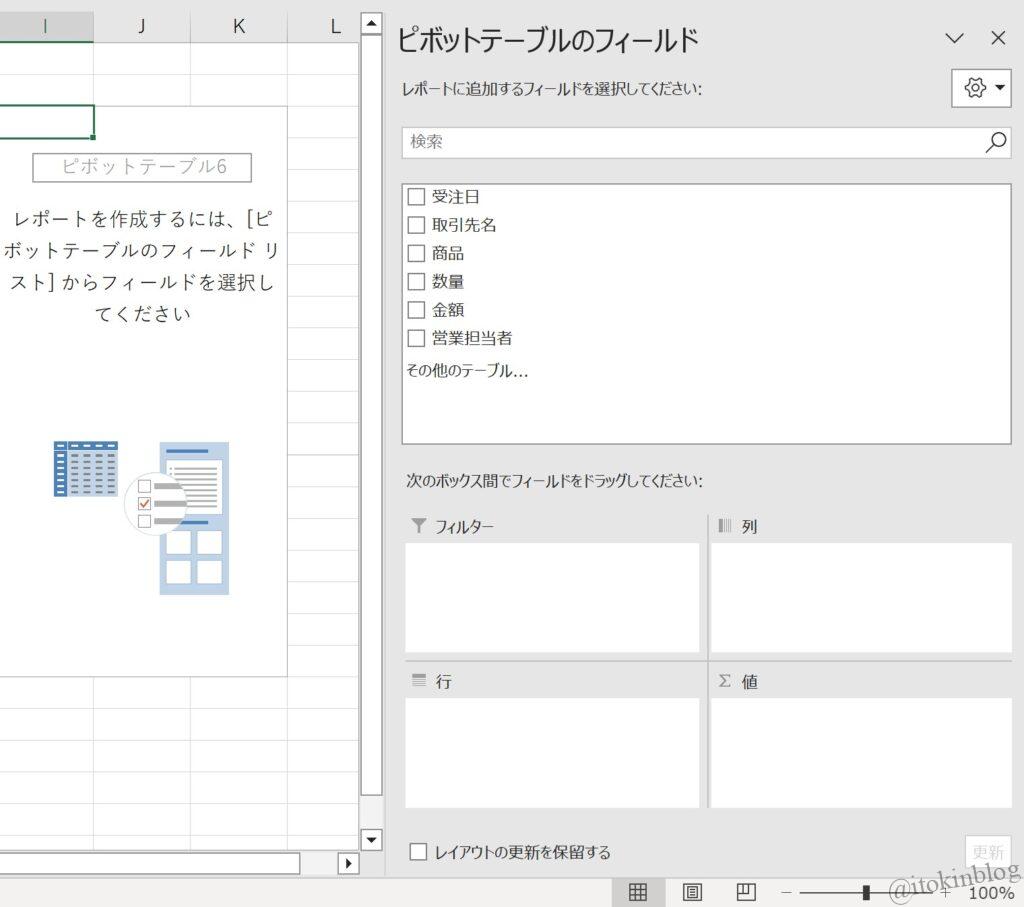
Task: Open その他のテーブル... link
Action: click(467, 371)
